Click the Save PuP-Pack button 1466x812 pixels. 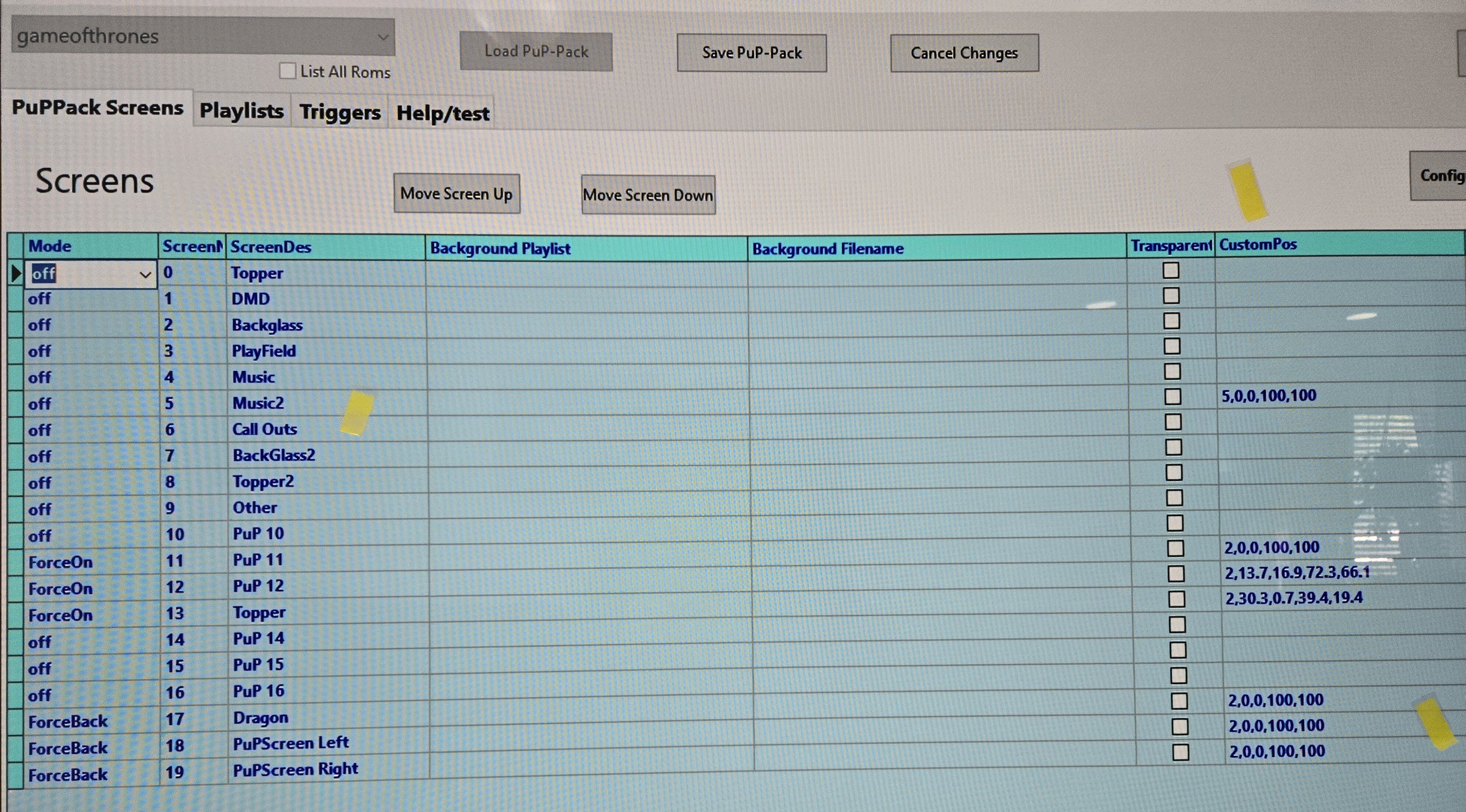point(752,53)
